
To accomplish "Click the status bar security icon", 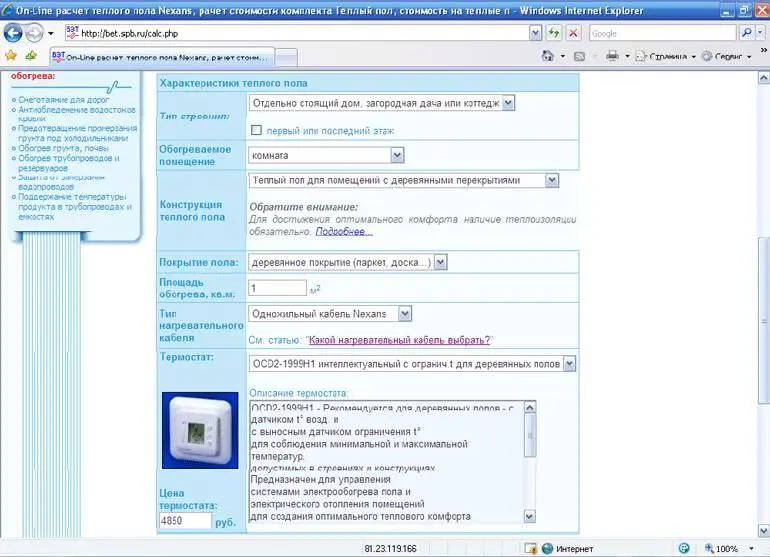I will tap(530, 549).
